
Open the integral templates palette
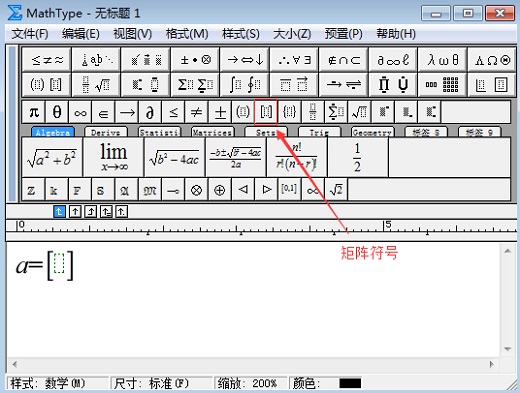[x=245, y=85]
